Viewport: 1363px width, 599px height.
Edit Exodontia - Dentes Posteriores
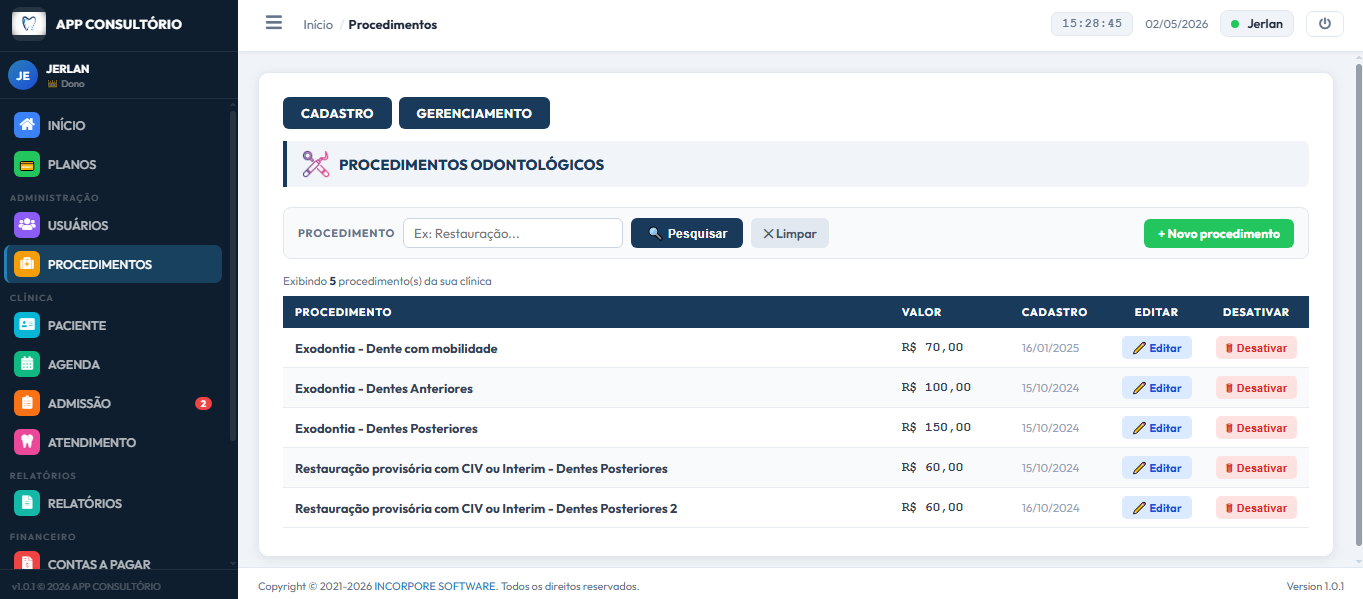click(1157, 428)
